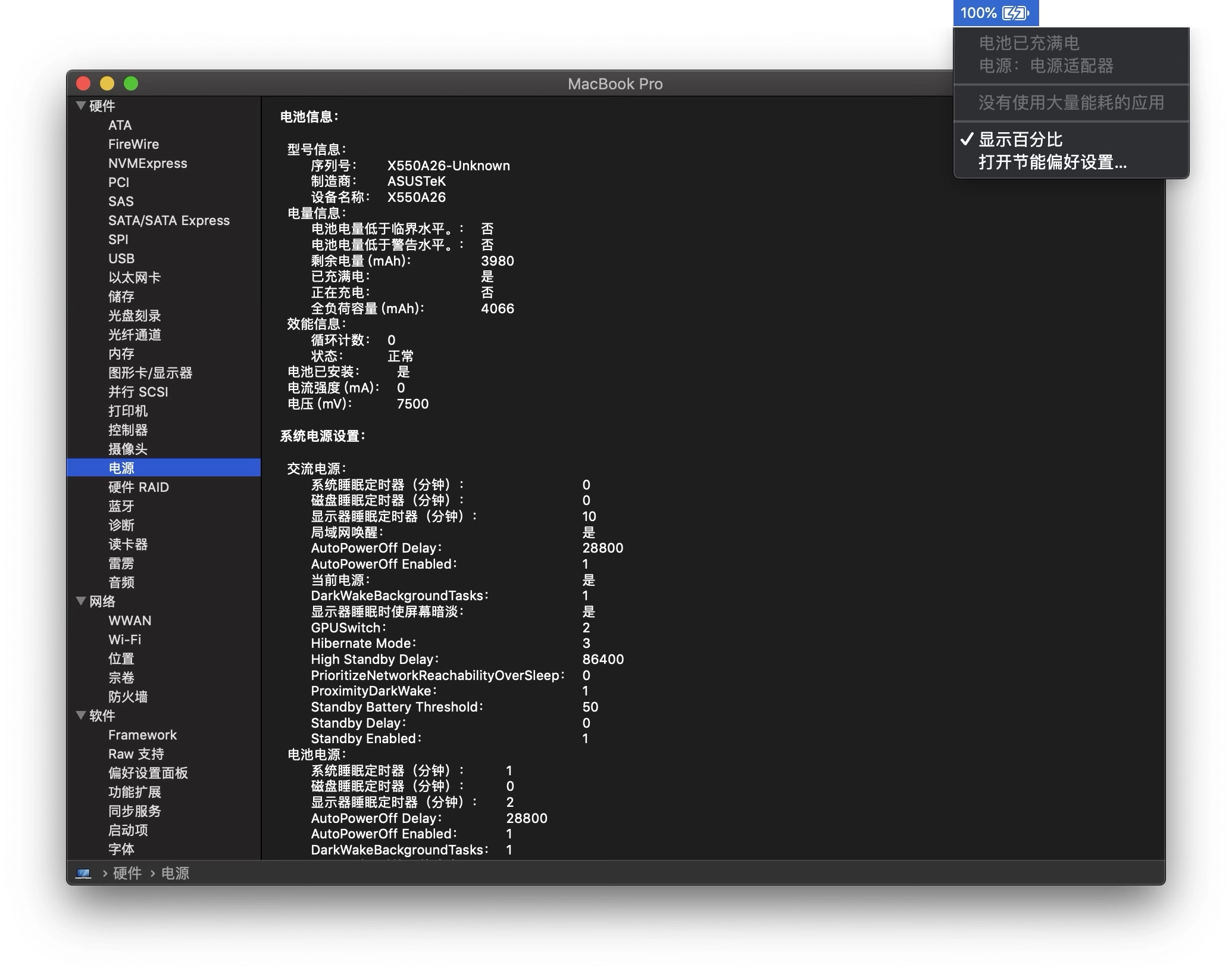Select 雷雳 in the sidebar
The width and height of the screenshot is (1232, 973).
[x=121, y=563]
